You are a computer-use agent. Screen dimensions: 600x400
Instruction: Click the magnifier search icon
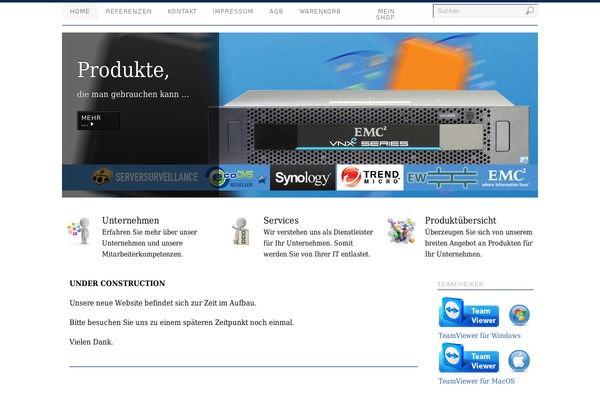pyautogui.click(x=530, y=11)
